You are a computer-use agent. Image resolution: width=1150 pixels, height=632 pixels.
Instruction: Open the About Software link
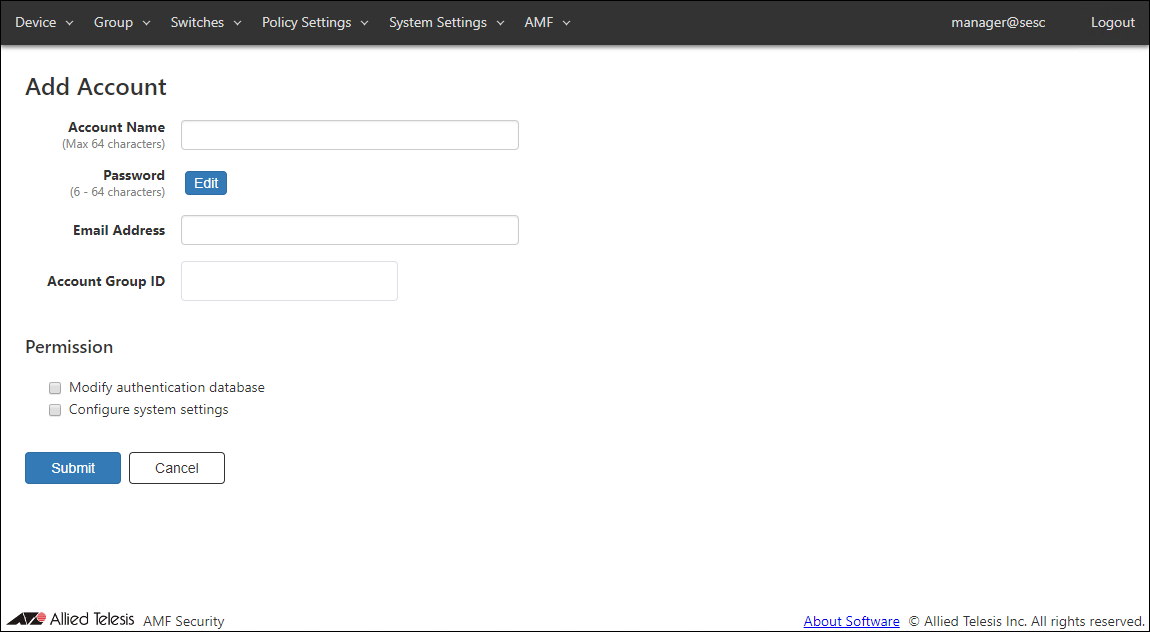click(x=851, y=621)
